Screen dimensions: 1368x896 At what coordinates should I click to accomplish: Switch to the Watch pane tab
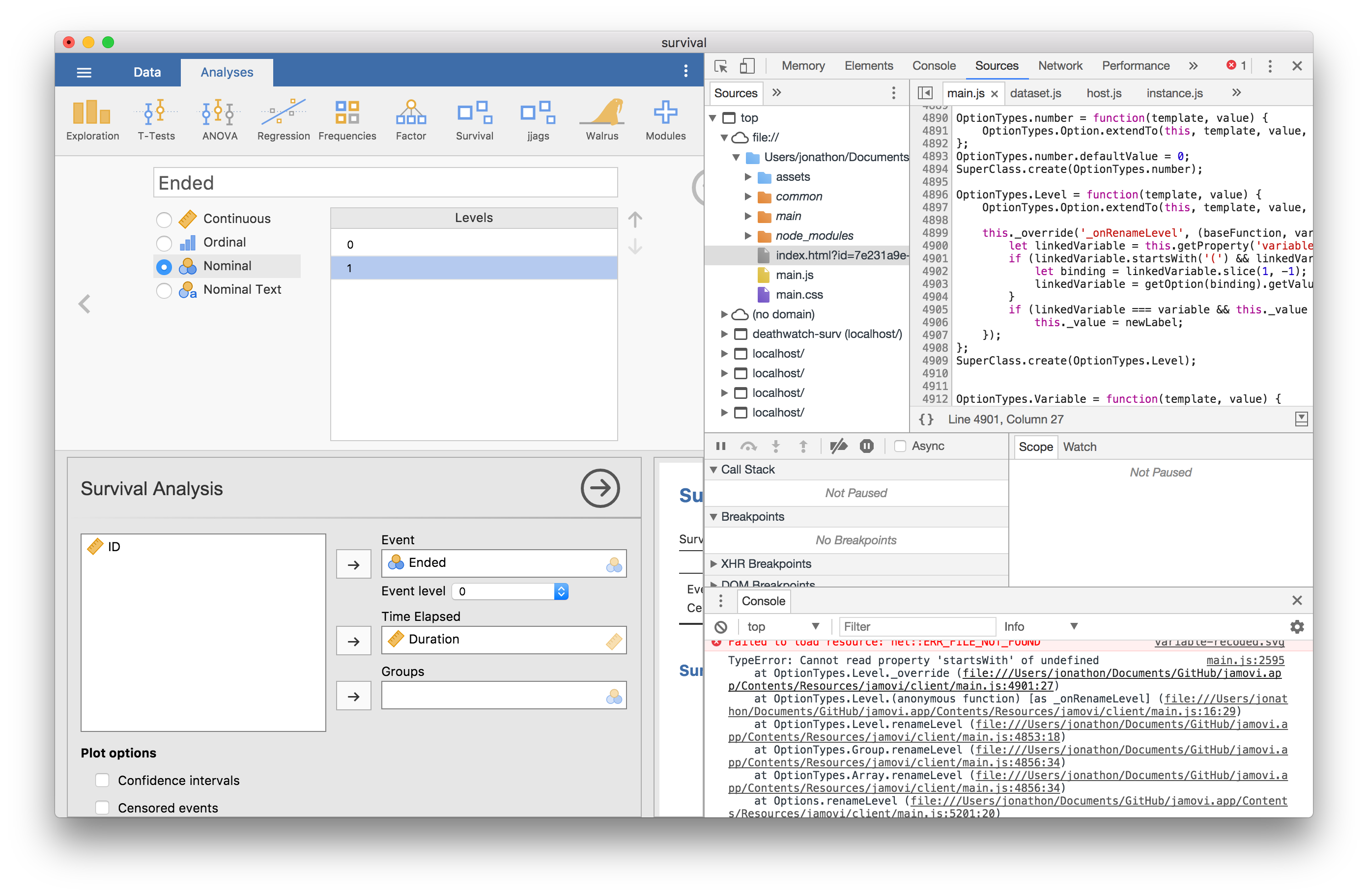[x=1080, y=447]
